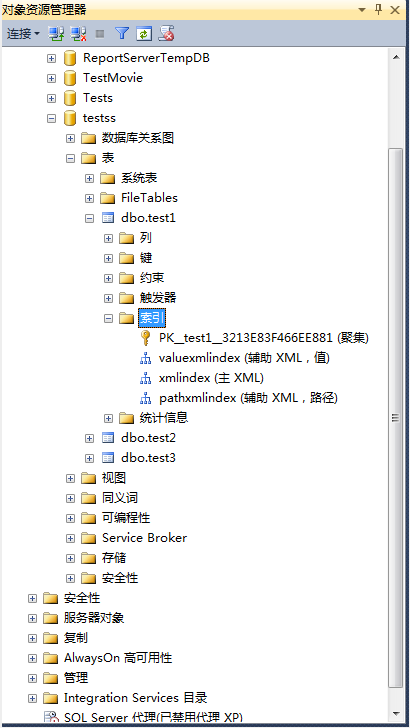410x728 pixels.
Task: Select the Service Broker folder
Action: [144, 538]
